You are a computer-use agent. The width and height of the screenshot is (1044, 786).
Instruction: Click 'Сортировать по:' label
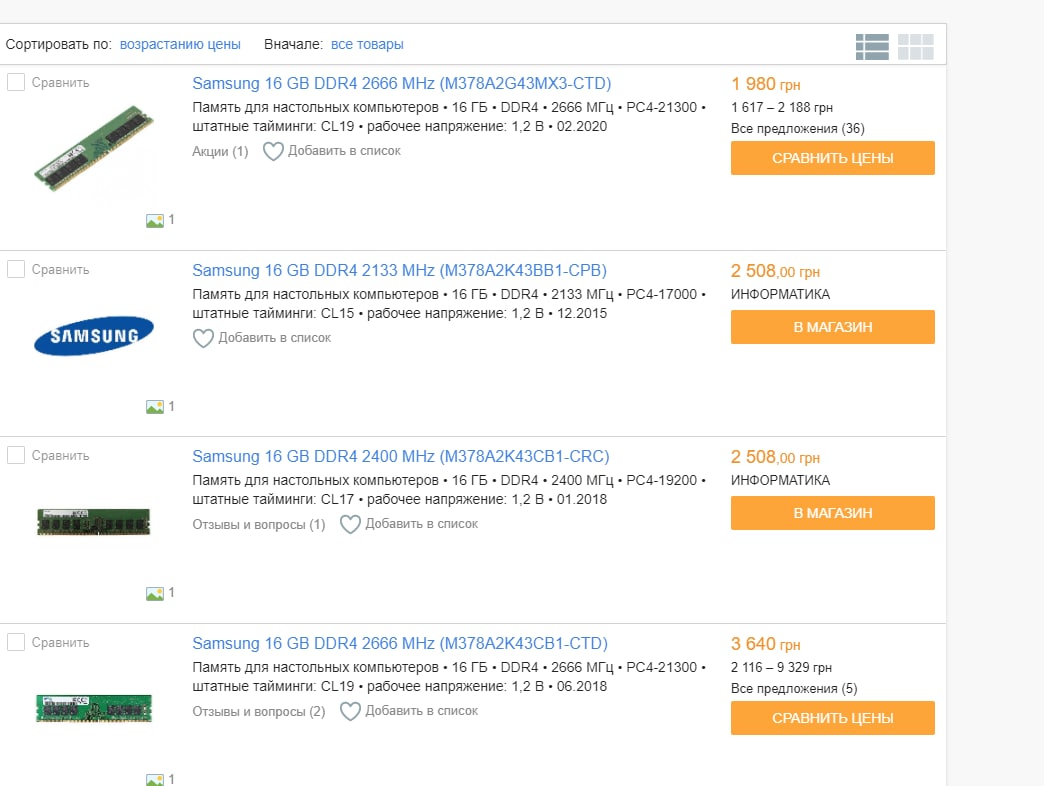(59, 44)
